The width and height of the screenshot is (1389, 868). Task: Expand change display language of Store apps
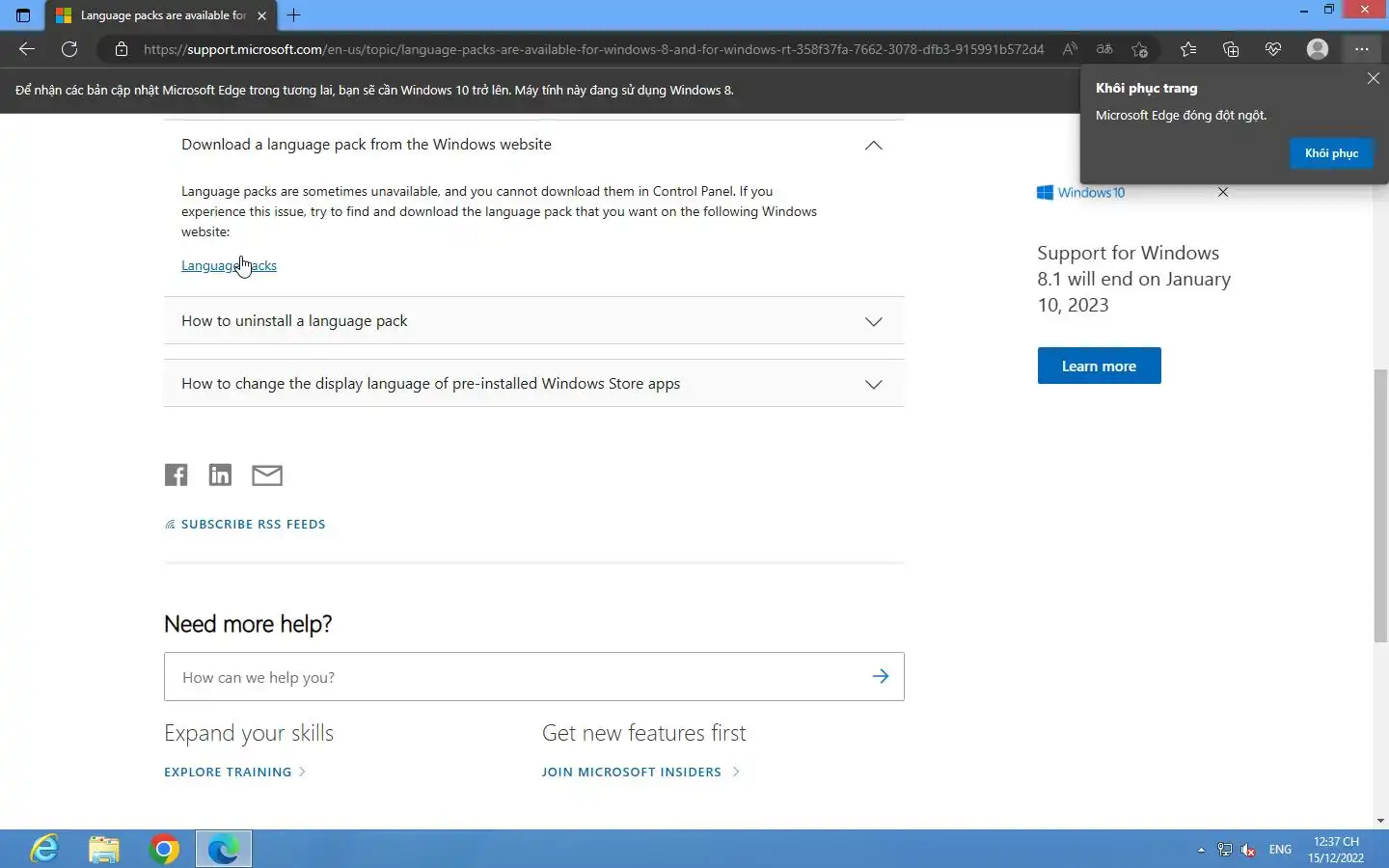tap(533, 383)
